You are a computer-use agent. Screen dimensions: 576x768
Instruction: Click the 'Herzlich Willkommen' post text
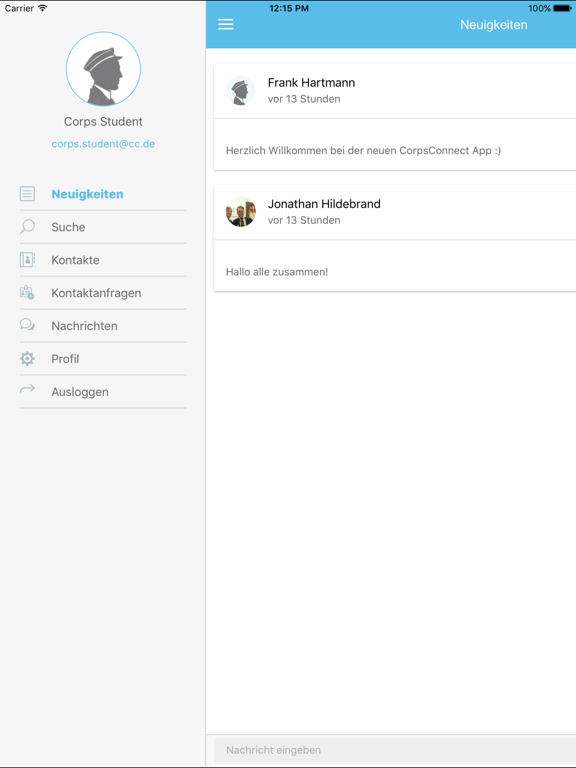pos(363,150)
